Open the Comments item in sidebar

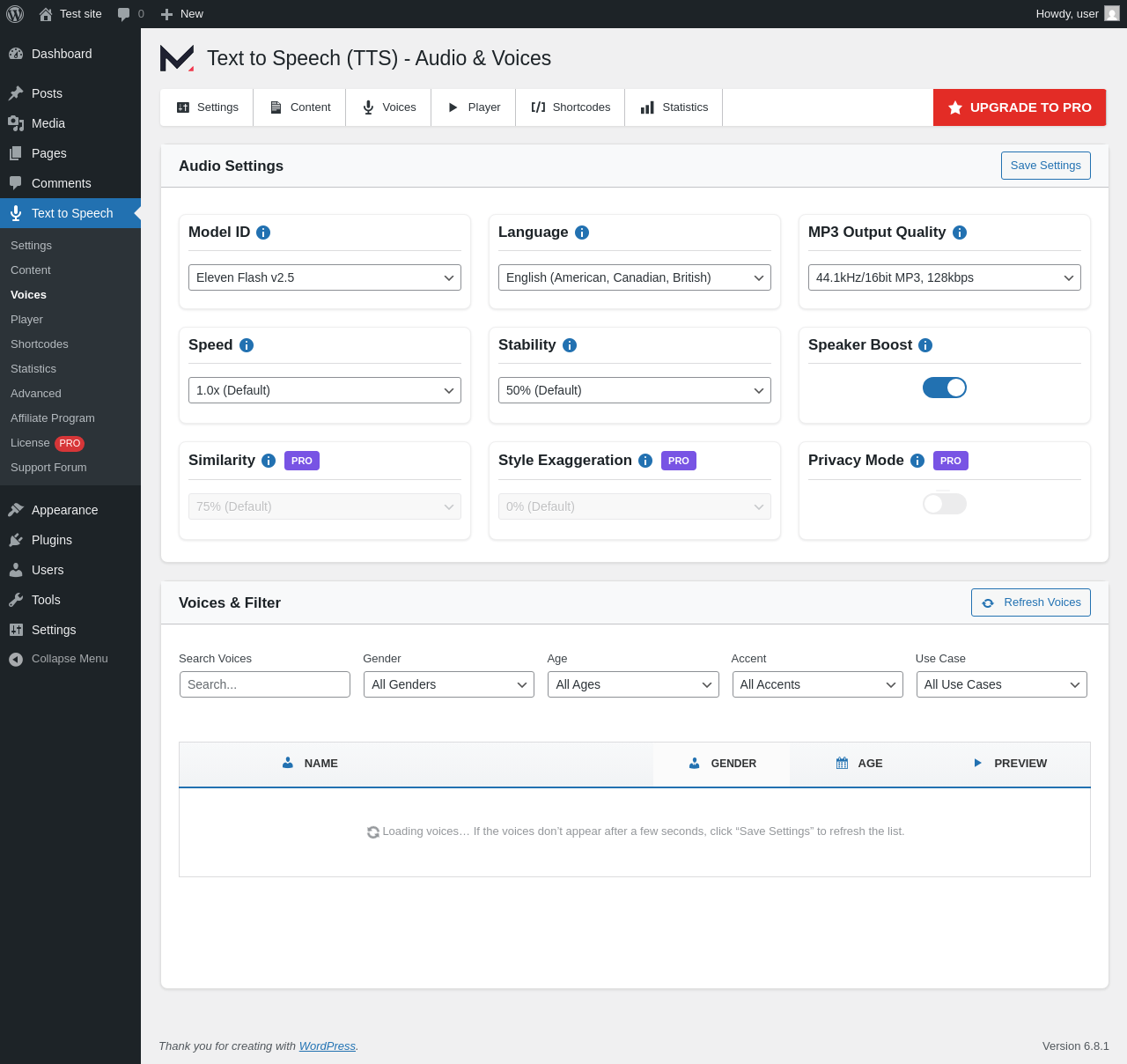pyautogui.click(x=70, y=183)
